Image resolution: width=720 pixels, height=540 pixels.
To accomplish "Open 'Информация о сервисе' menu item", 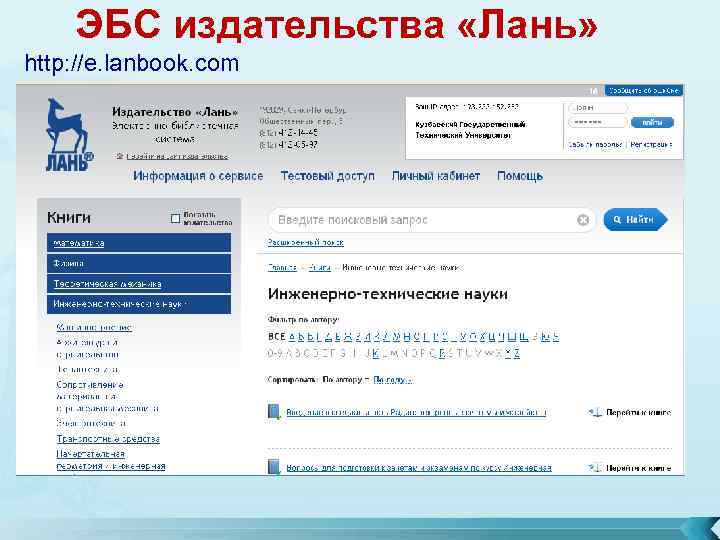I will pos(198,176).
